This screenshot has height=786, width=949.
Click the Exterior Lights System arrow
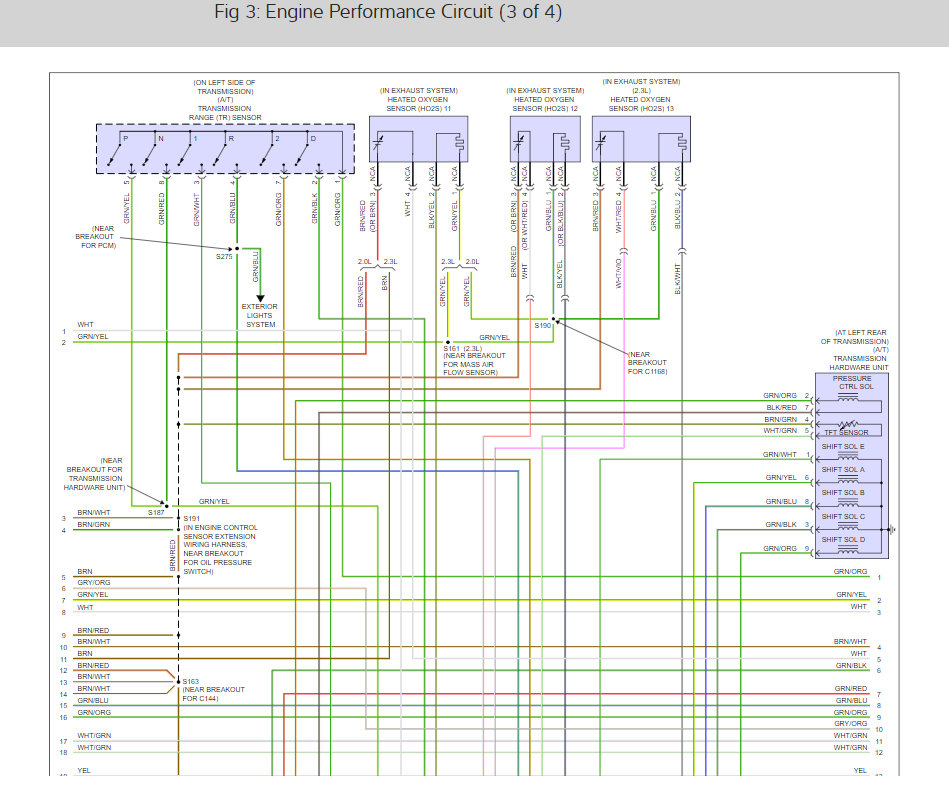pos(260,298)
